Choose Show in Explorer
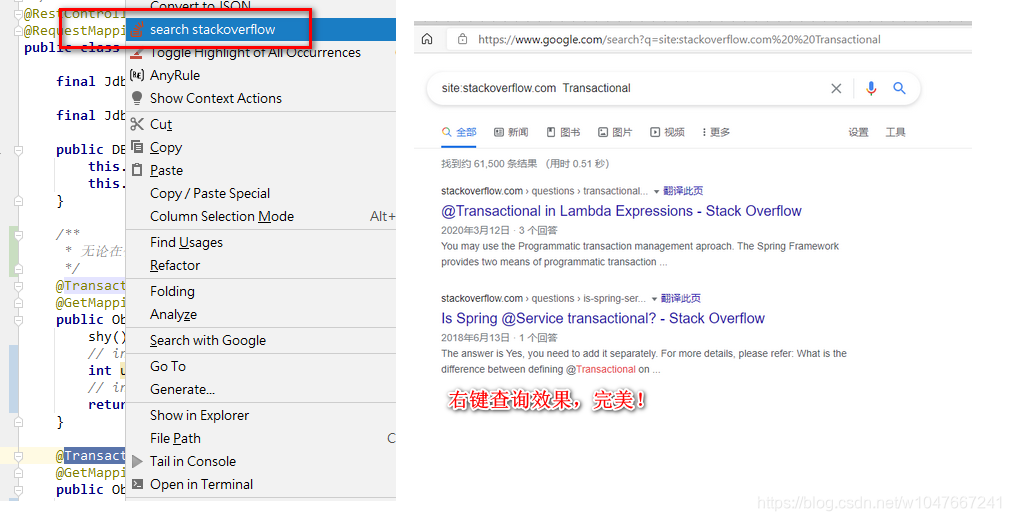Image resolution: width=1011 pixels, height=521 pixels. tap(199, 415)
